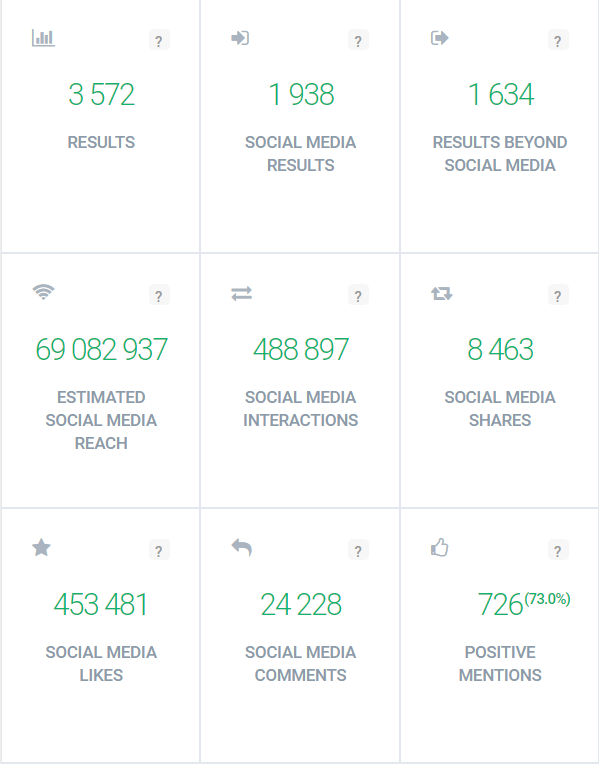The image size is (599, 764).
Task: Click the exit arrow icon for Results Beyond Social Media
Action: tap(440, 38)
